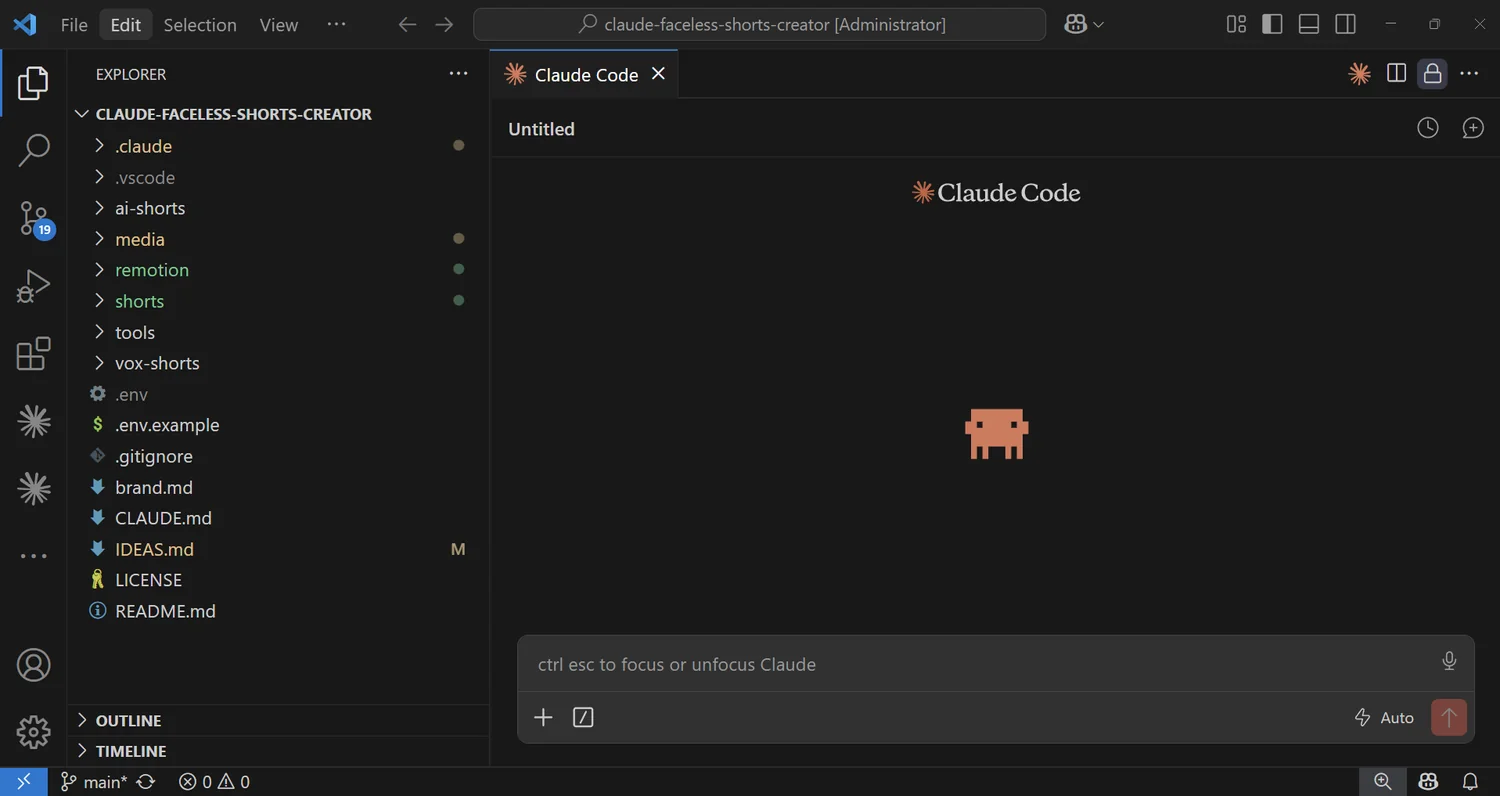This screenshot has height=796, width=1500.
Task: Click the microphone voice input icon
Action: click(1449, 661)
